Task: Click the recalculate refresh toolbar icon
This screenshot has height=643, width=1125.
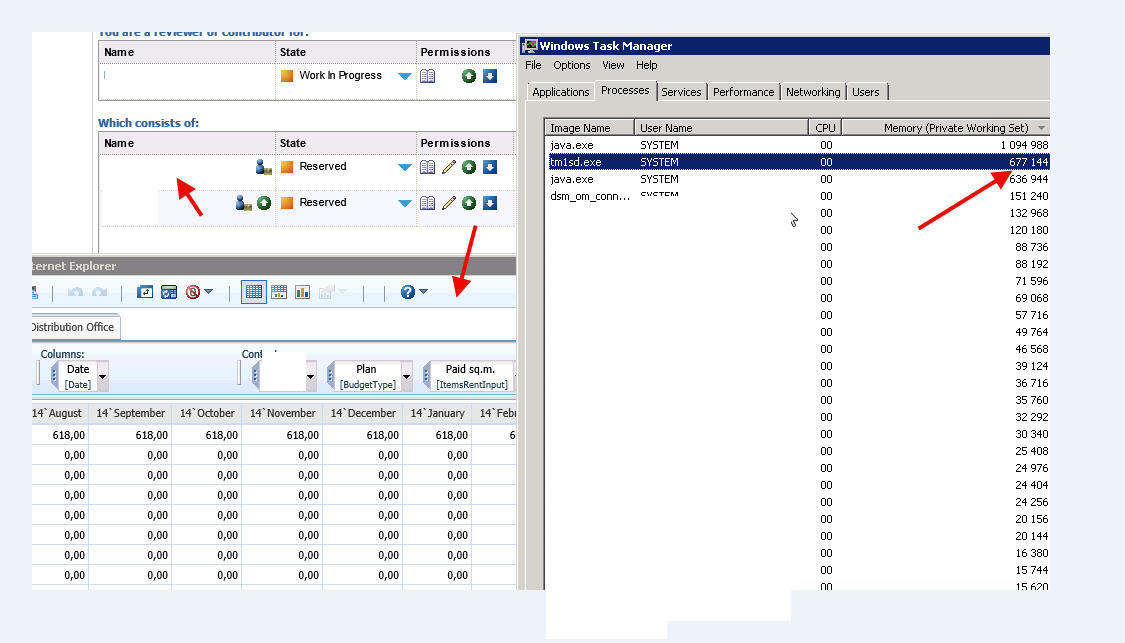Action: pos(169,292)
